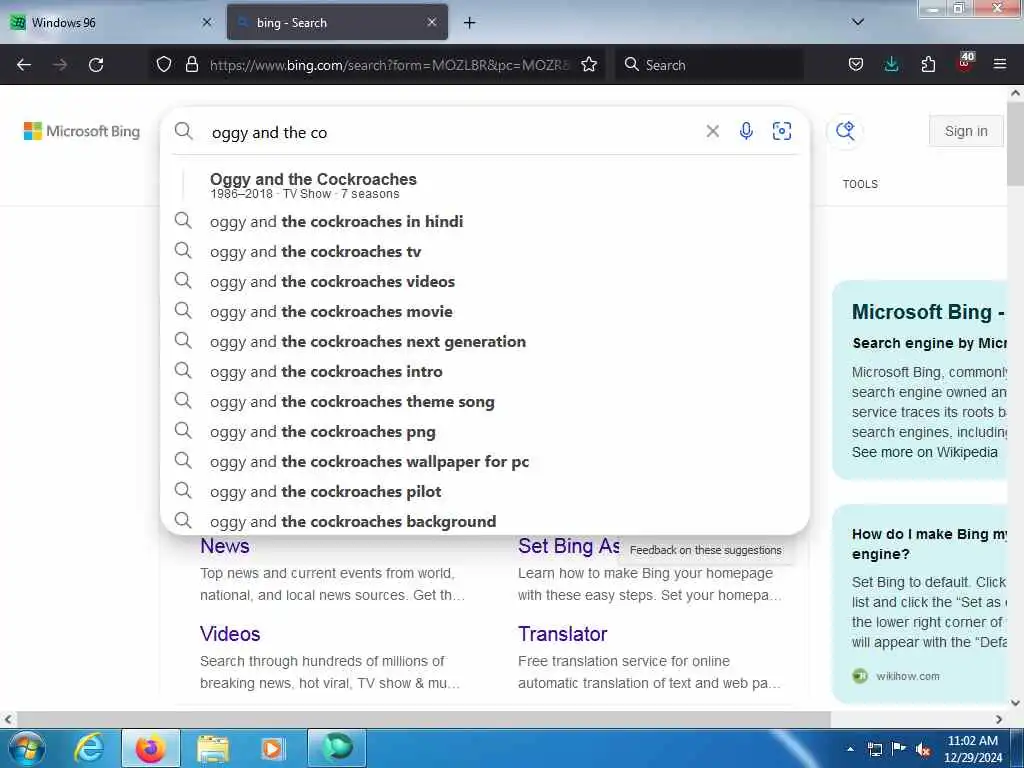This screenshot has width=1024, height=768.
Task: Open the Translator link
Action: pos(562,634)
